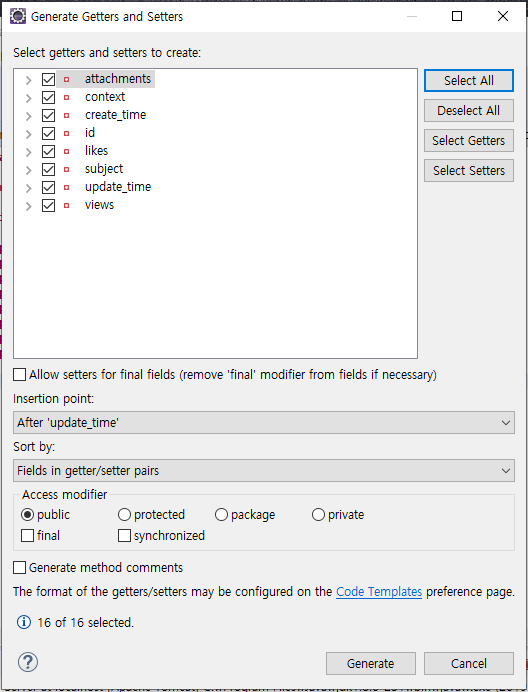Click the private field icon beside views
528x692 pixels.
67,206
